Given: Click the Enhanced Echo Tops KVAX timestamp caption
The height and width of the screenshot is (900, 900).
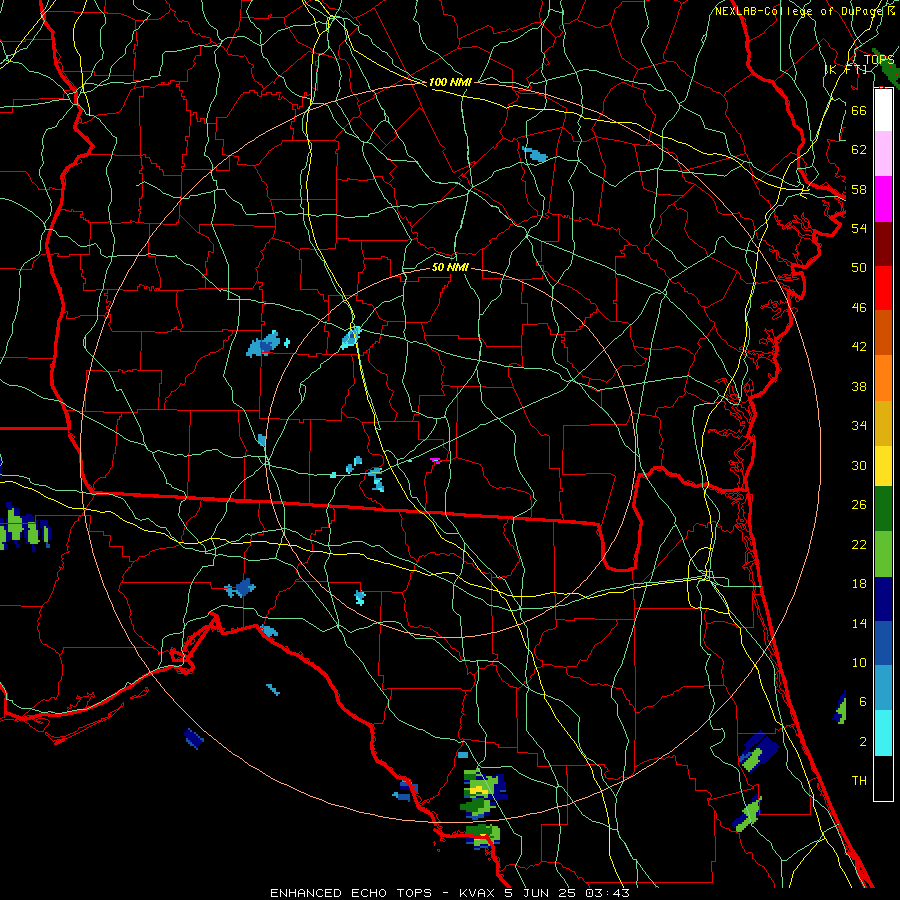Looking at the screenshot, I should click(450, 893).
